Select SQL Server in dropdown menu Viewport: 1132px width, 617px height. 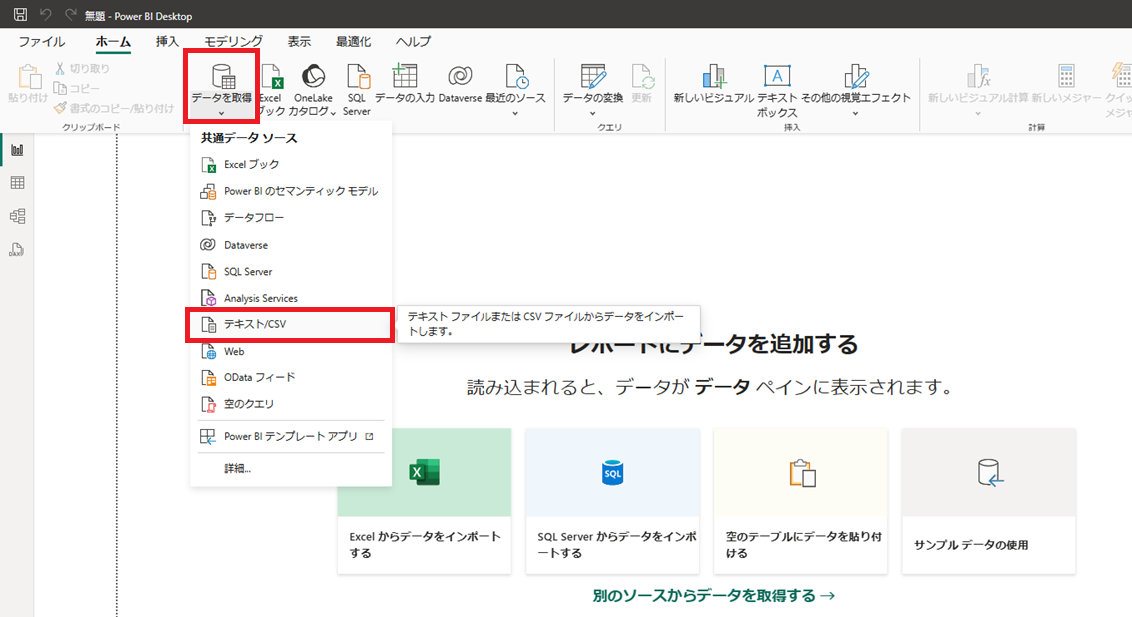click(290, 272)
